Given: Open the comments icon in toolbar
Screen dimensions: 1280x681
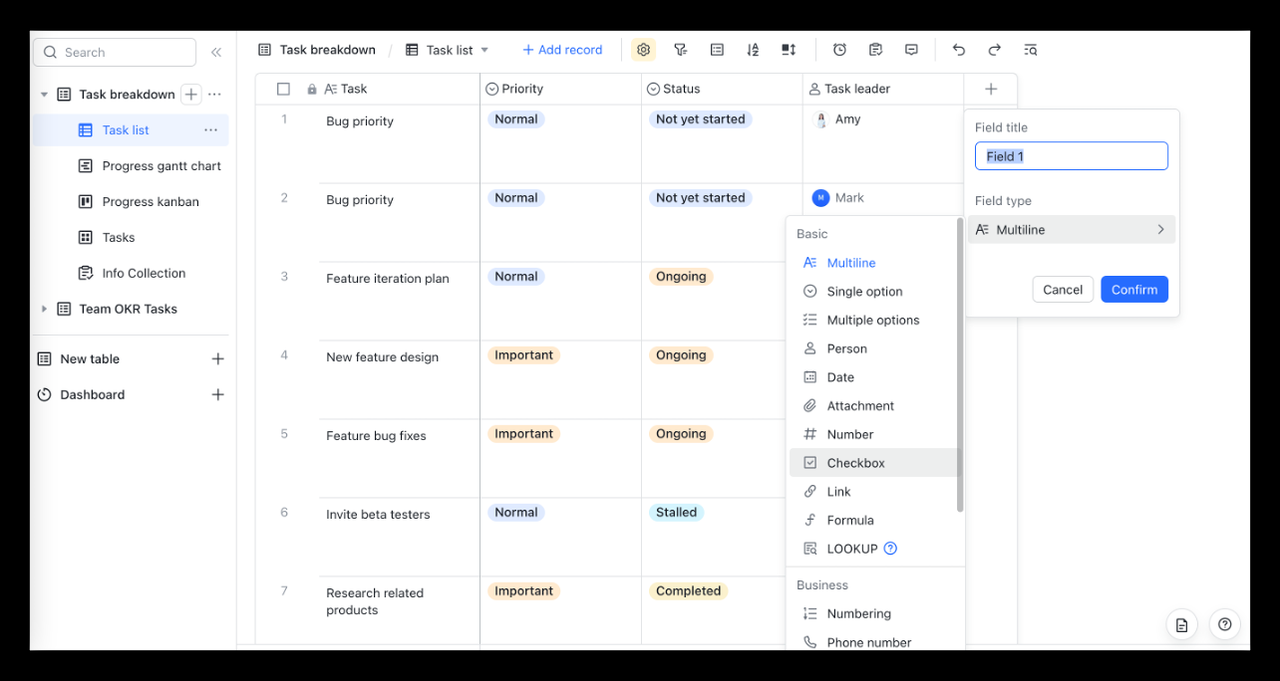Looking at the screenshot, I should 911,50.
